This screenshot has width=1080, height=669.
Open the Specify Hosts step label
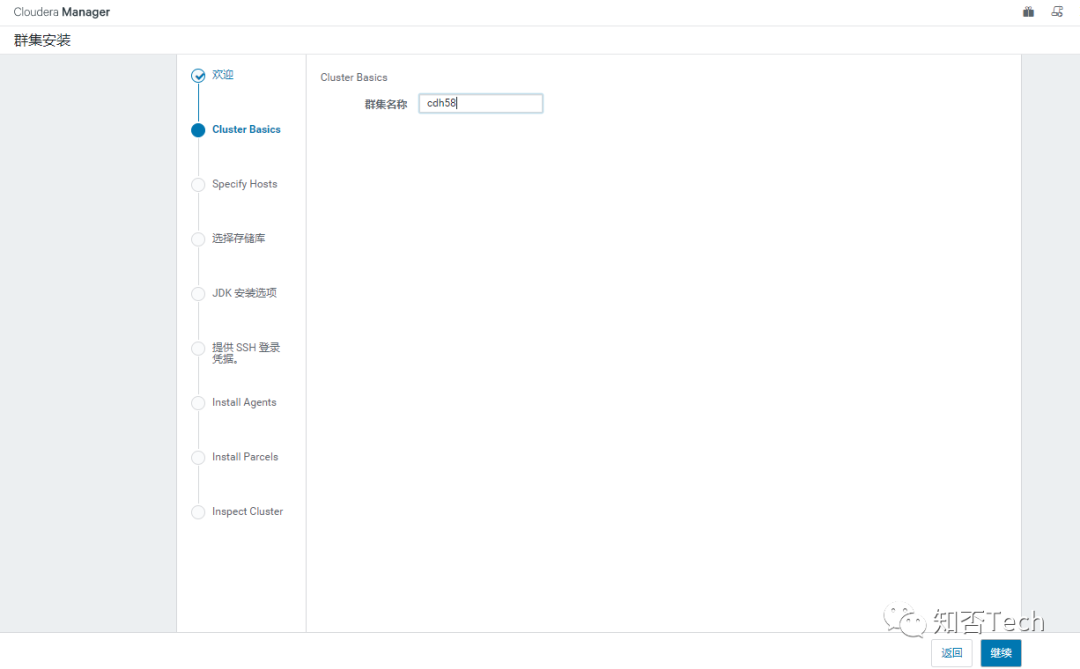click(x=245, y=184)
